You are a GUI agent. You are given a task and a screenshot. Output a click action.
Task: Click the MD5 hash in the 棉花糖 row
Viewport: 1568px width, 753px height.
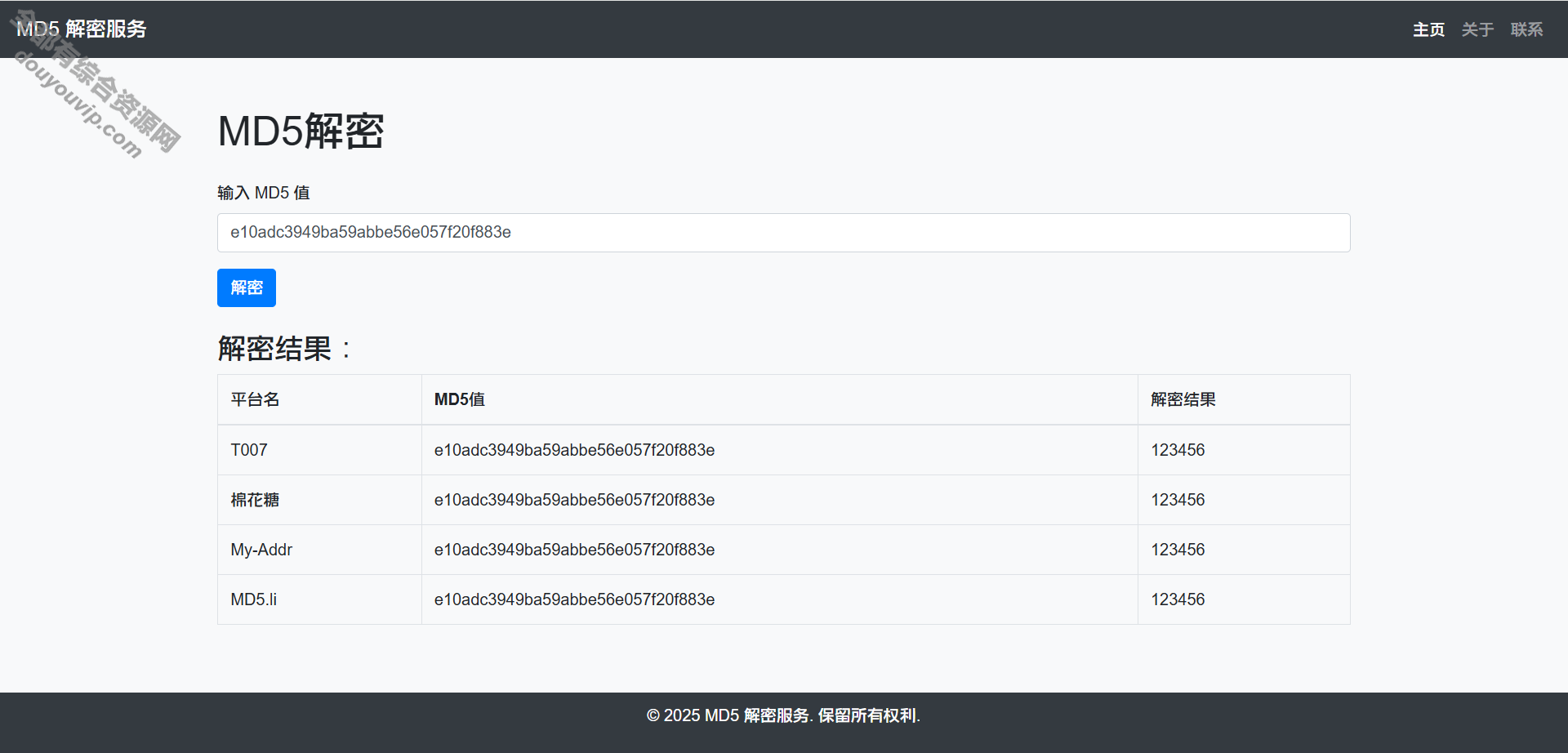point(574,500)
